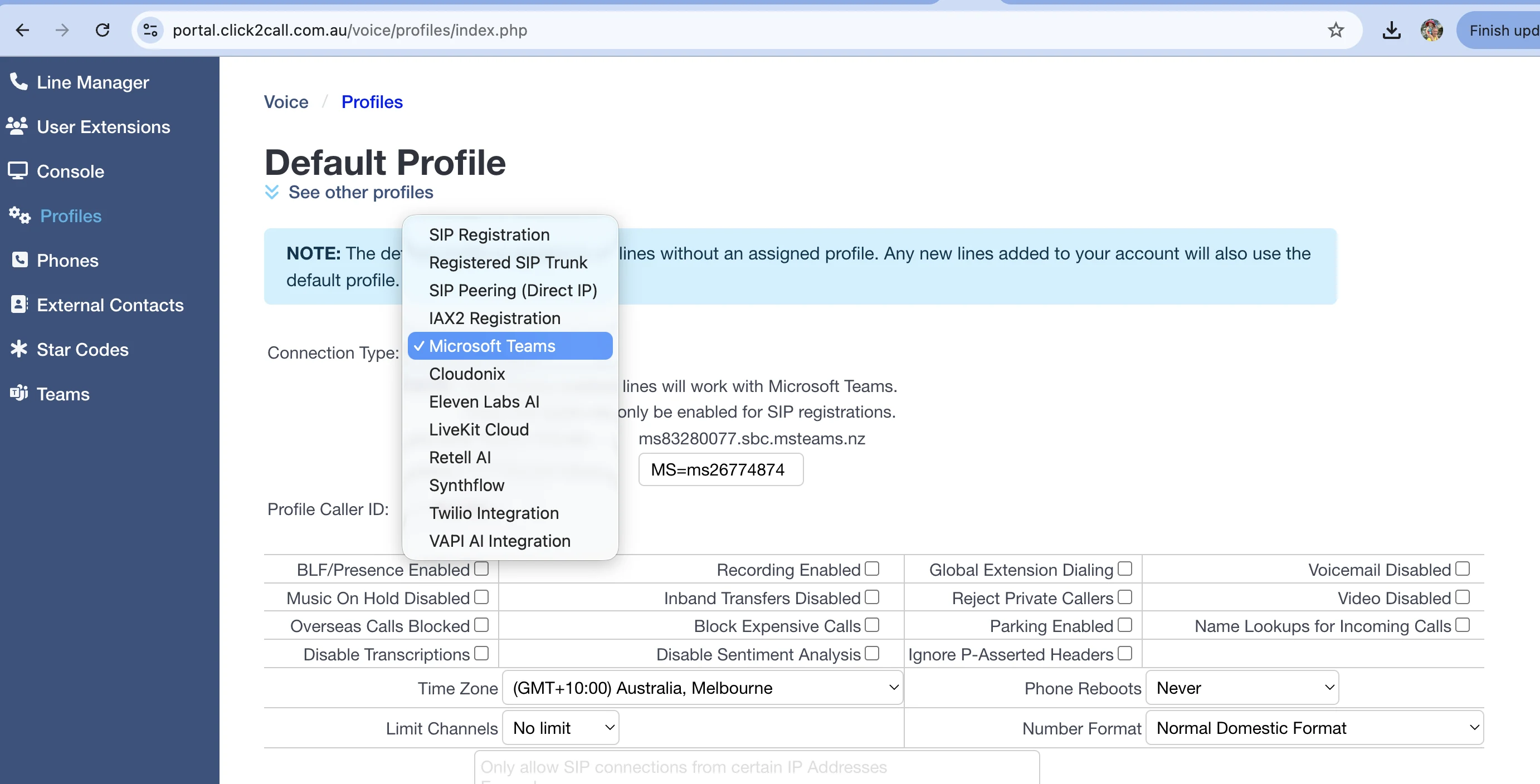Toggle Disable Transcriptions checkbox
Image resolution: width=1540 pixels, height=784 pixels.
481,654
